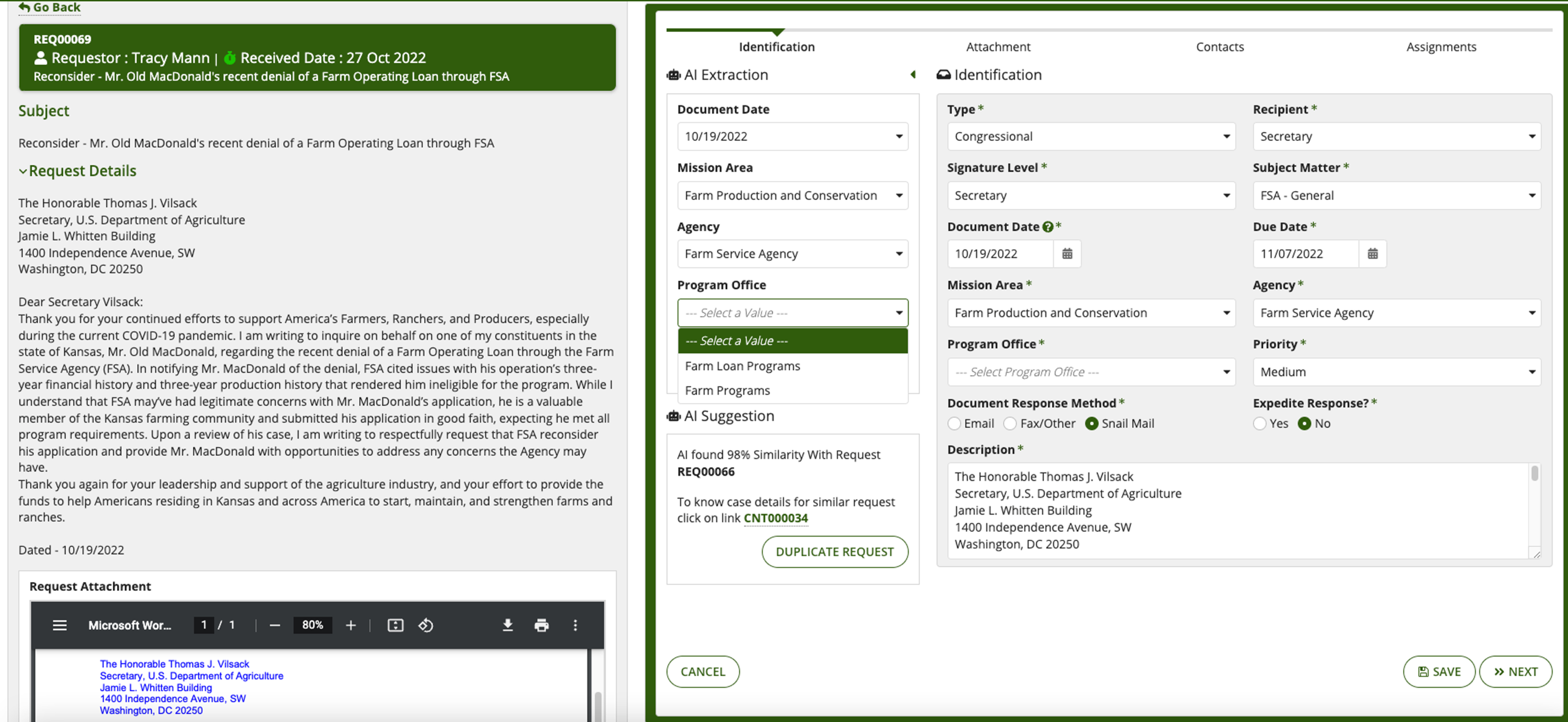
Task: Zoom out in the PDF viewer
Action: point(274,625)
